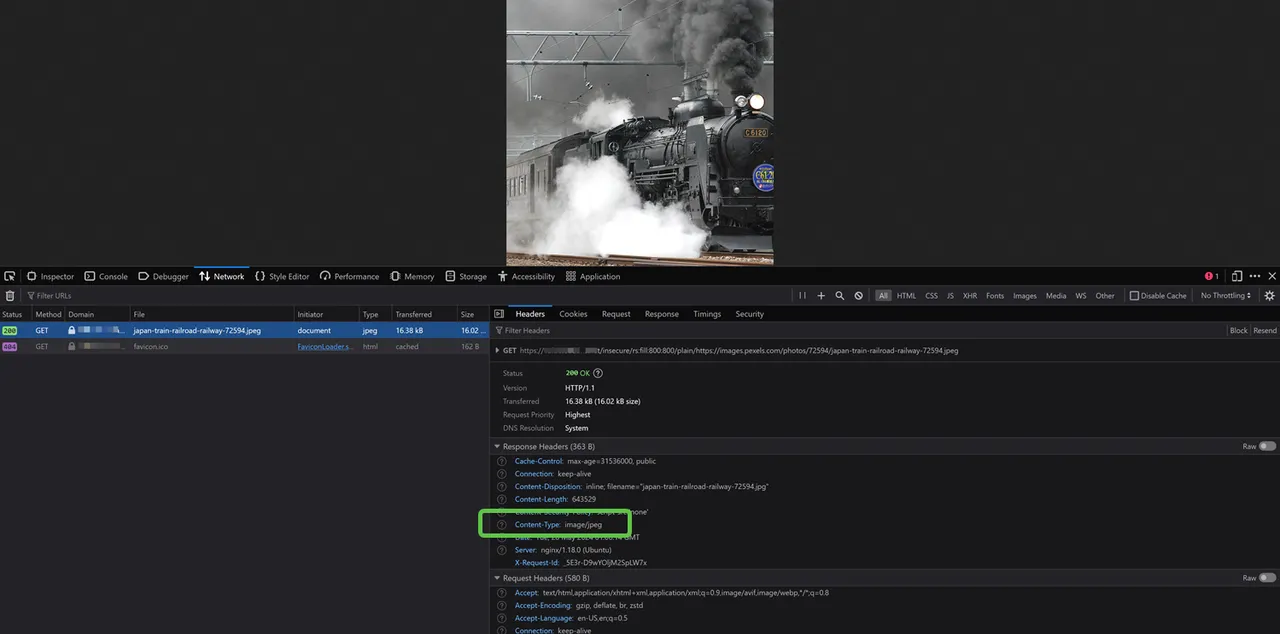The width and height of the screenshot is (1280, 634).
Task: Click help icon beside Content-Length header
Action: tap(502, 499)
